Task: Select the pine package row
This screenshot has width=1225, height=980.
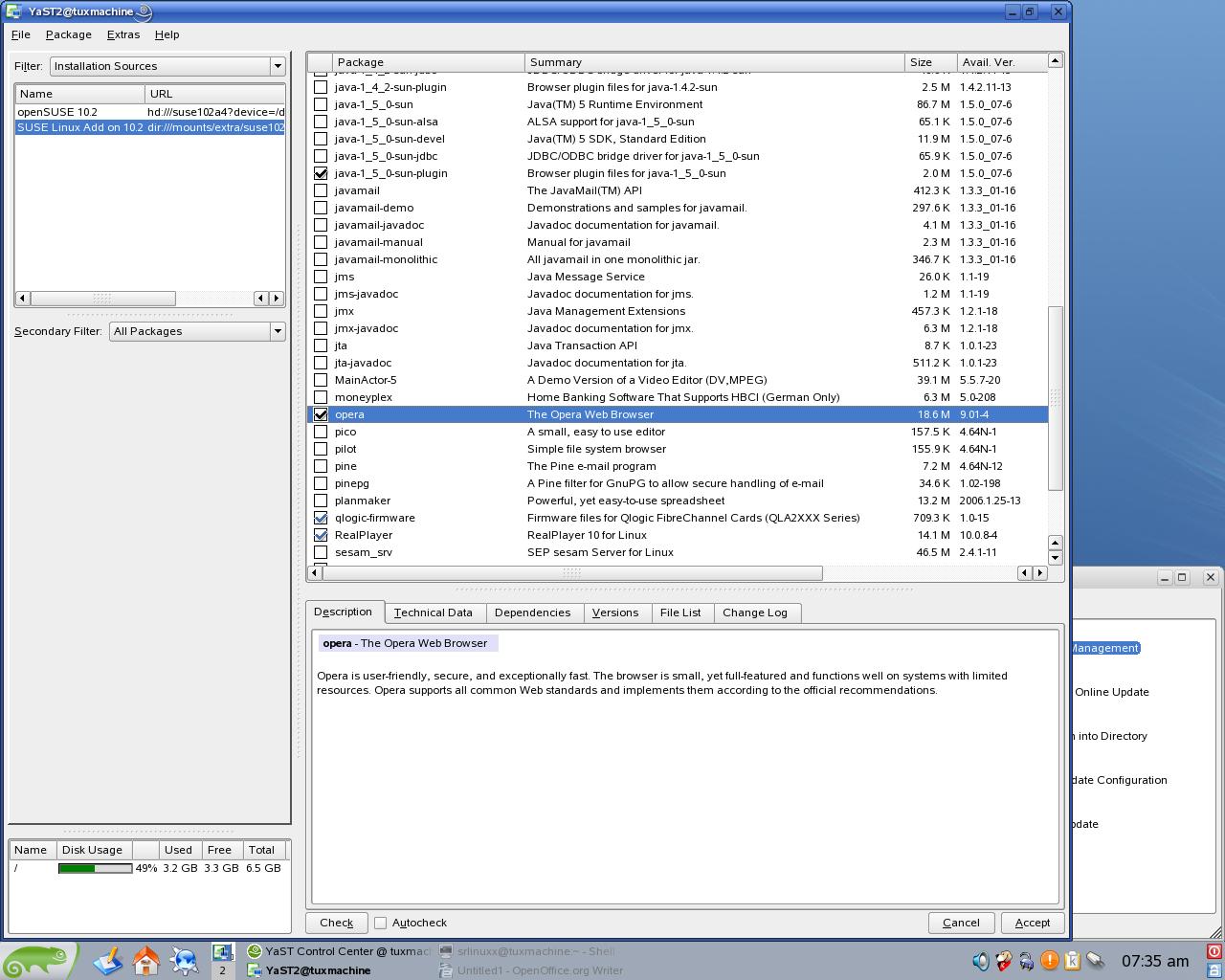Action: pos(678,466)
